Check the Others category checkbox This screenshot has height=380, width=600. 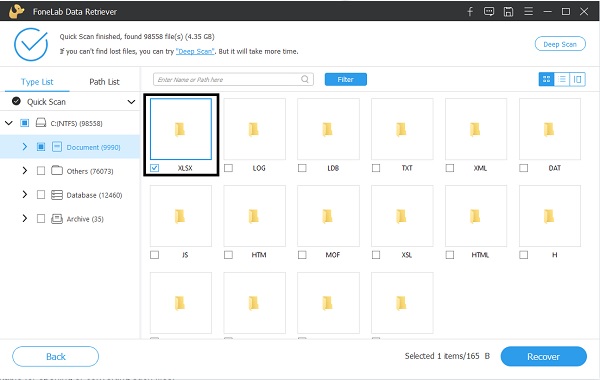click(41, 171)
